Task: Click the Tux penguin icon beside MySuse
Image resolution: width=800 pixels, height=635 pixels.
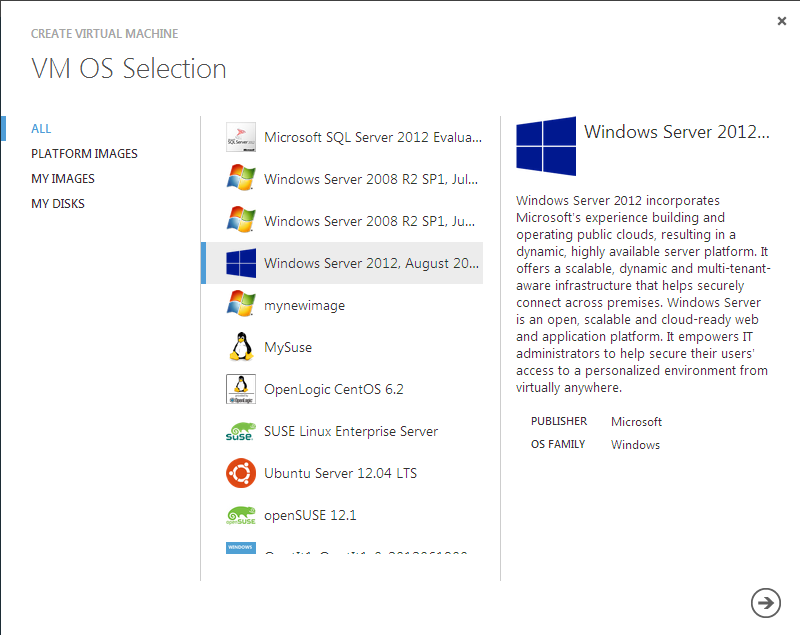Action: 241,347
